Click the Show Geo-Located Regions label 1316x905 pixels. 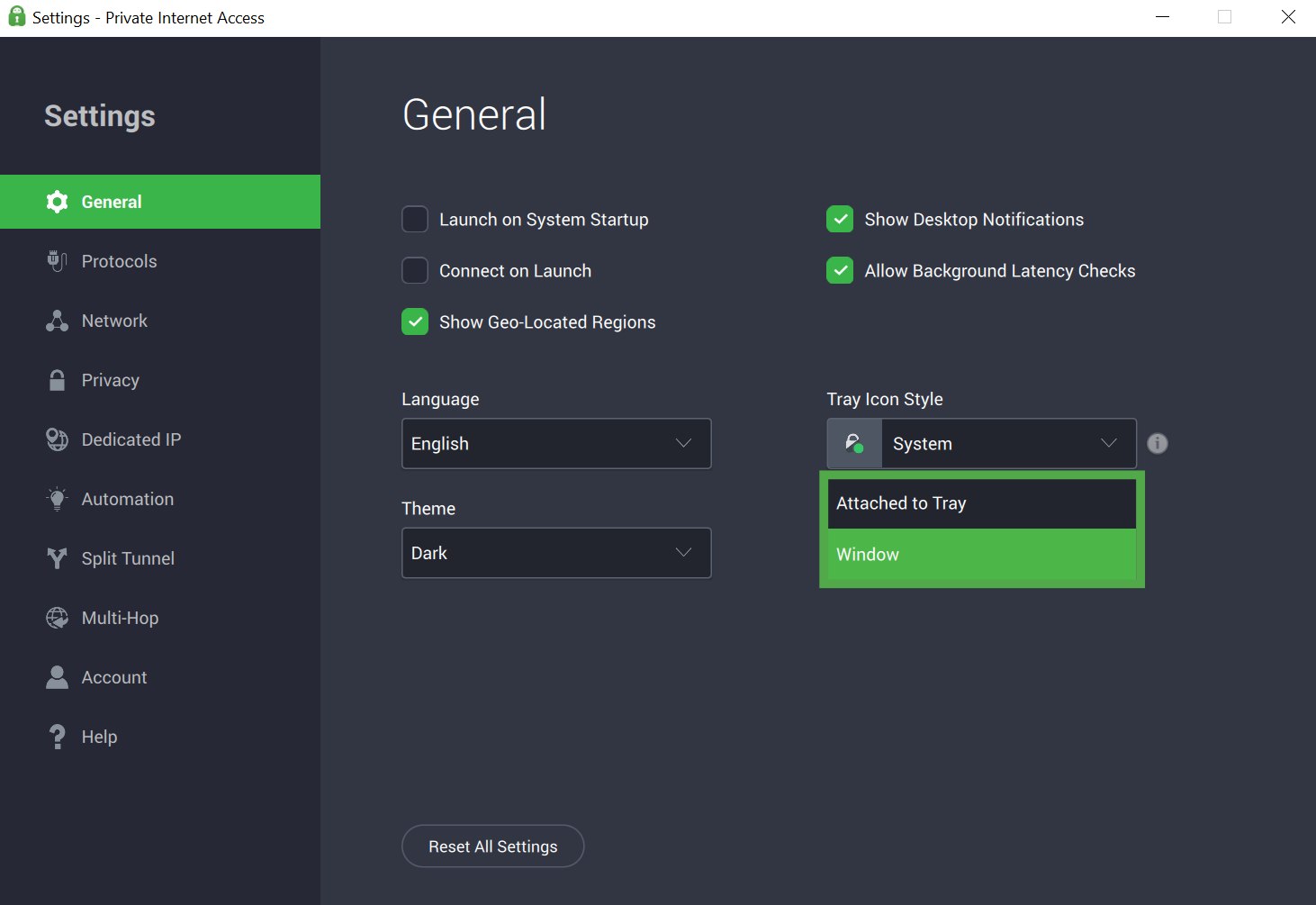point(547,322)
